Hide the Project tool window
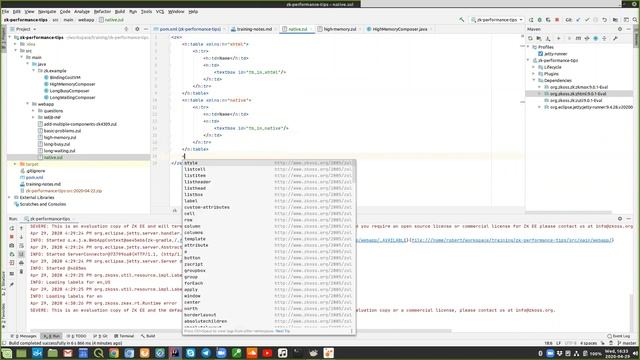The width and height of the screenshot is (640, 360). pyautogui.click(x=146, y=29)
